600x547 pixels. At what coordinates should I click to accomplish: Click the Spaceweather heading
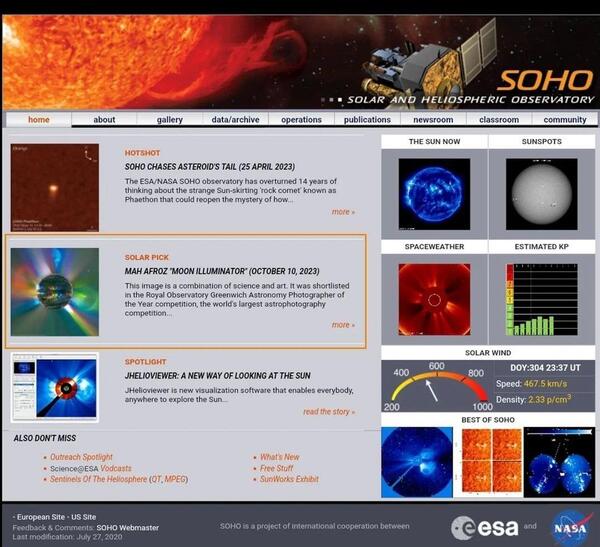pos(434,247)
